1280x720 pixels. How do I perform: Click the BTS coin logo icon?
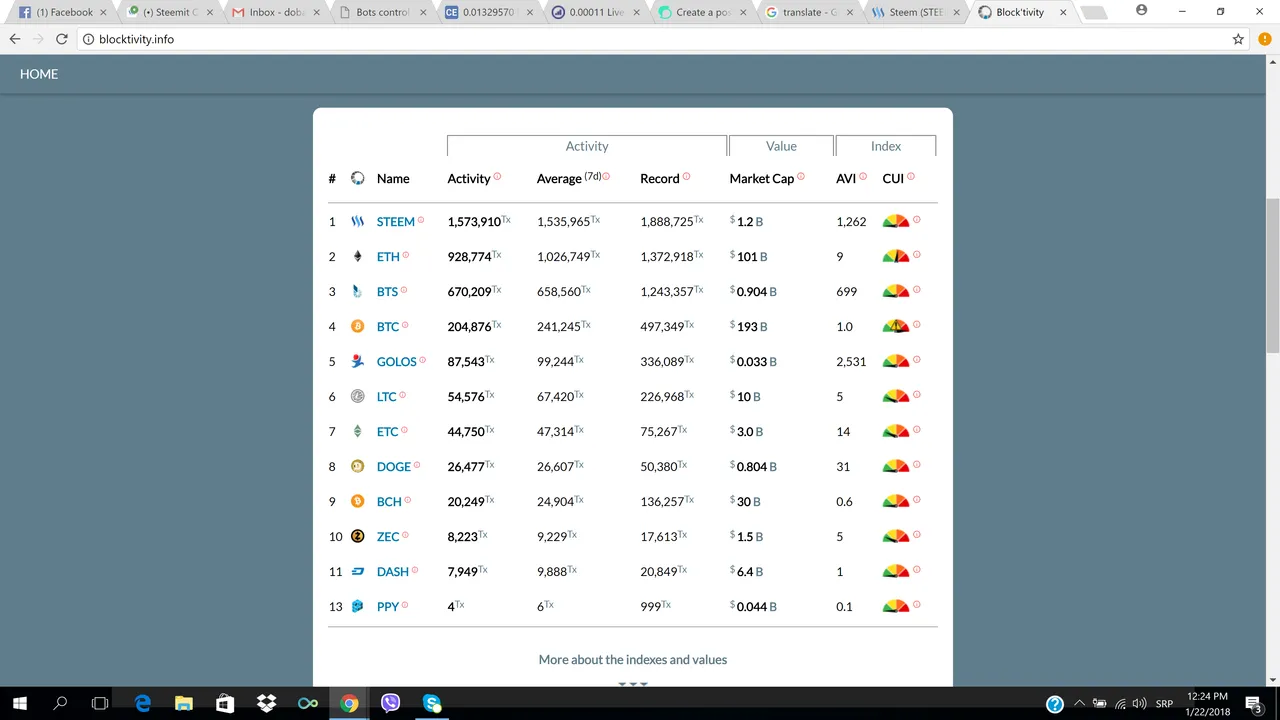[x=357, y=291]
